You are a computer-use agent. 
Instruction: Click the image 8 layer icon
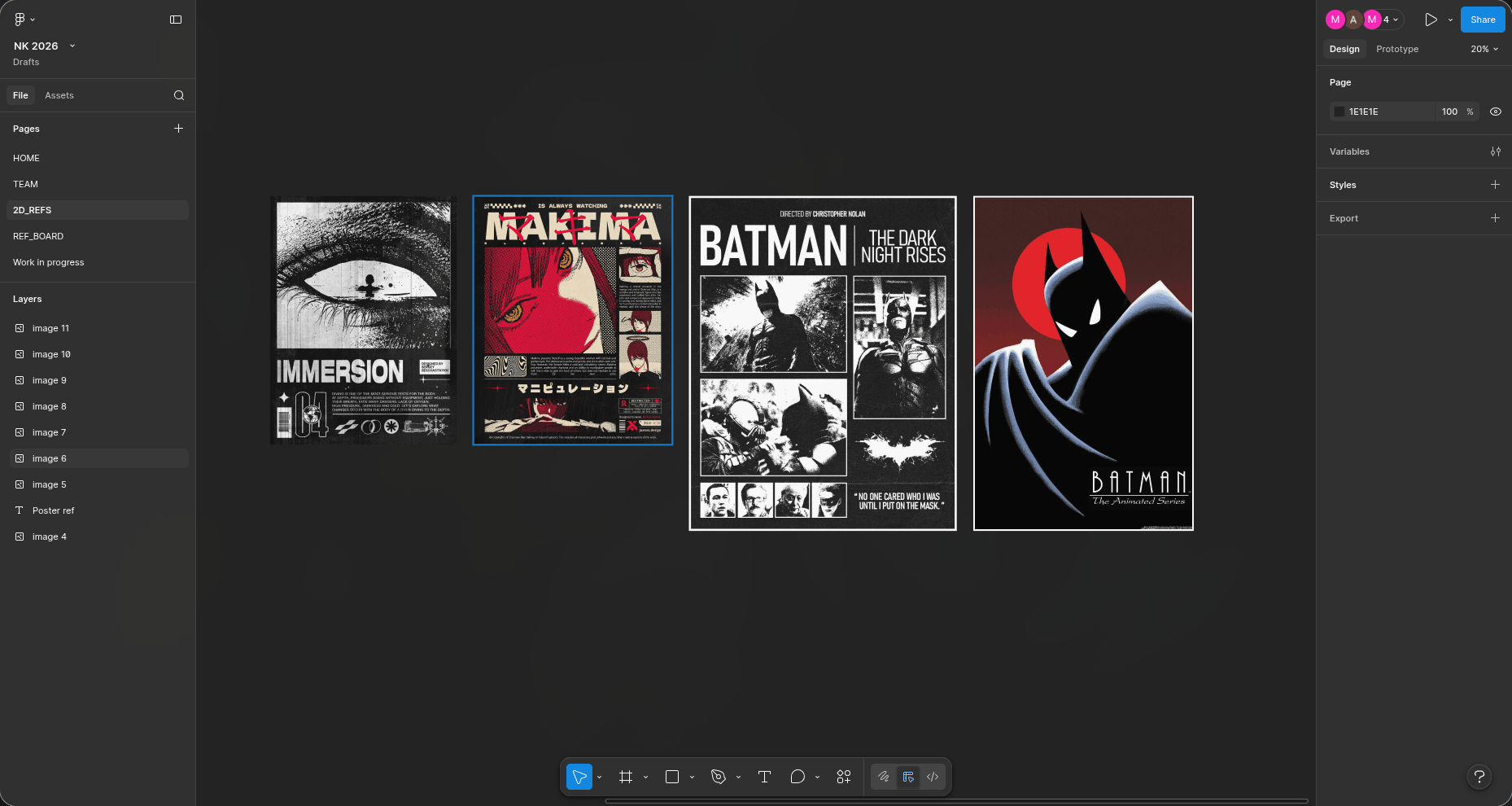coord(20,406)
